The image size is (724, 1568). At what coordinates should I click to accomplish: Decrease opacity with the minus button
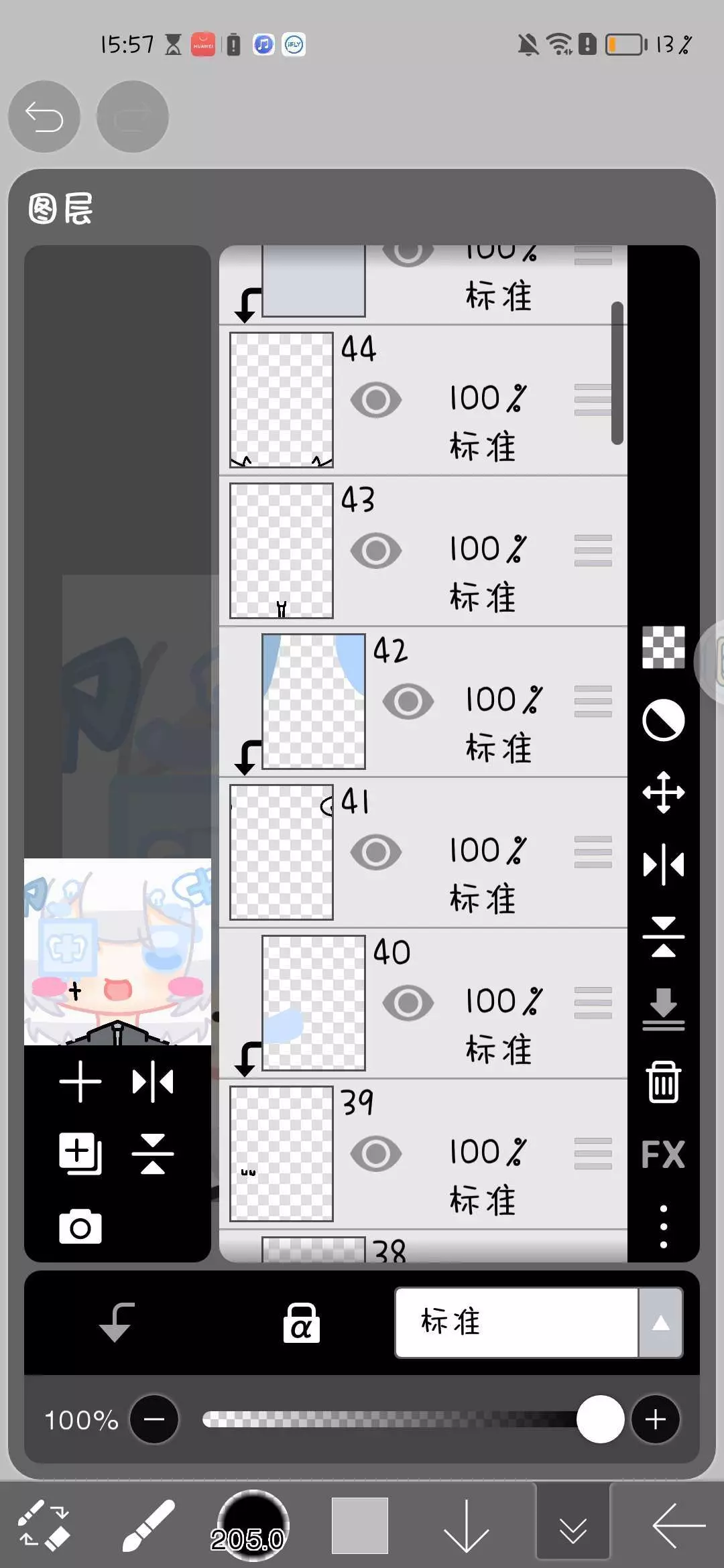point(154,1419)
